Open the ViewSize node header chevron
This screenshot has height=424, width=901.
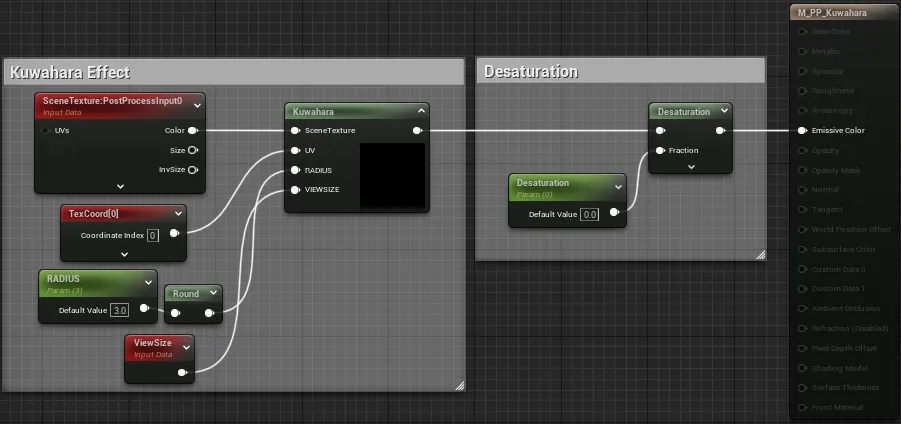[x=186, y=347]
